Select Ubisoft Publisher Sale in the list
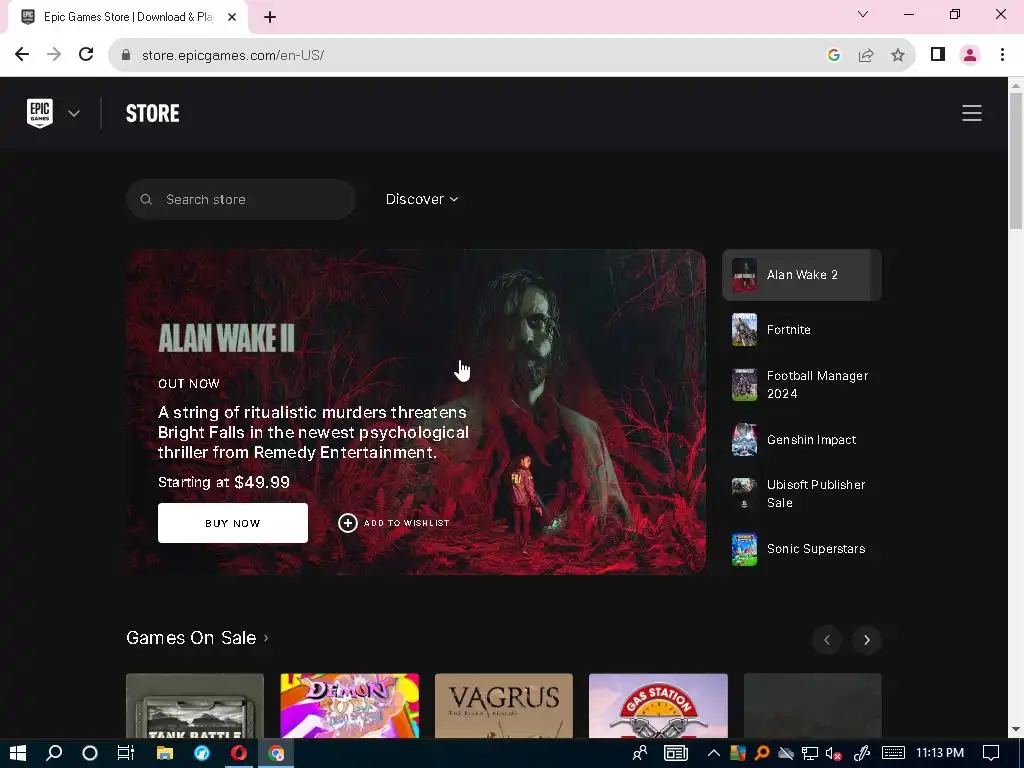Viewport: 1024px width, 768px height. tap(801, 494)
